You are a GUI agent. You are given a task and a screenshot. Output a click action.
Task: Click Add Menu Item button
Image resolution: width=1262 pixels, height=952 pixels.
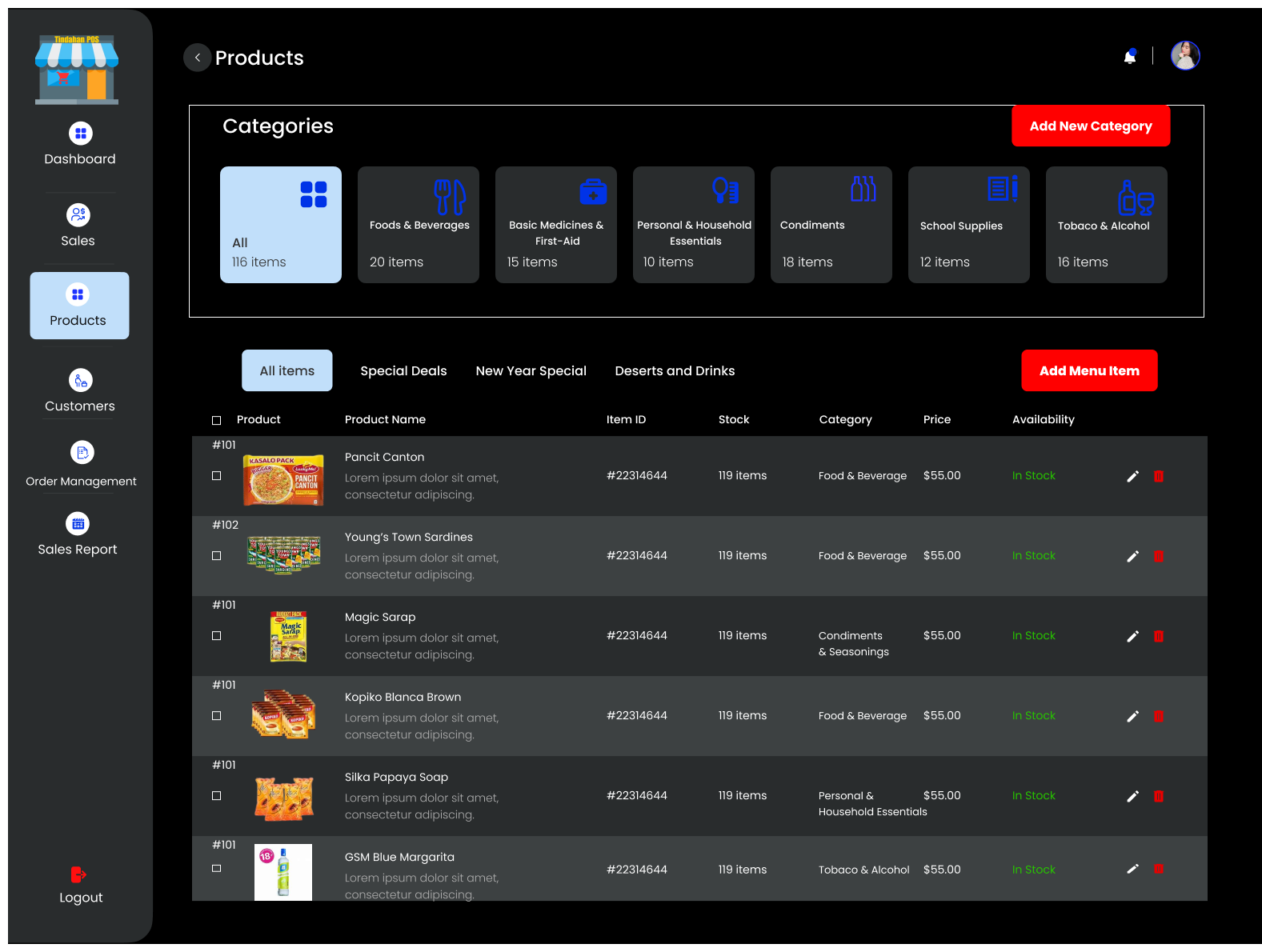point(1089,370)
